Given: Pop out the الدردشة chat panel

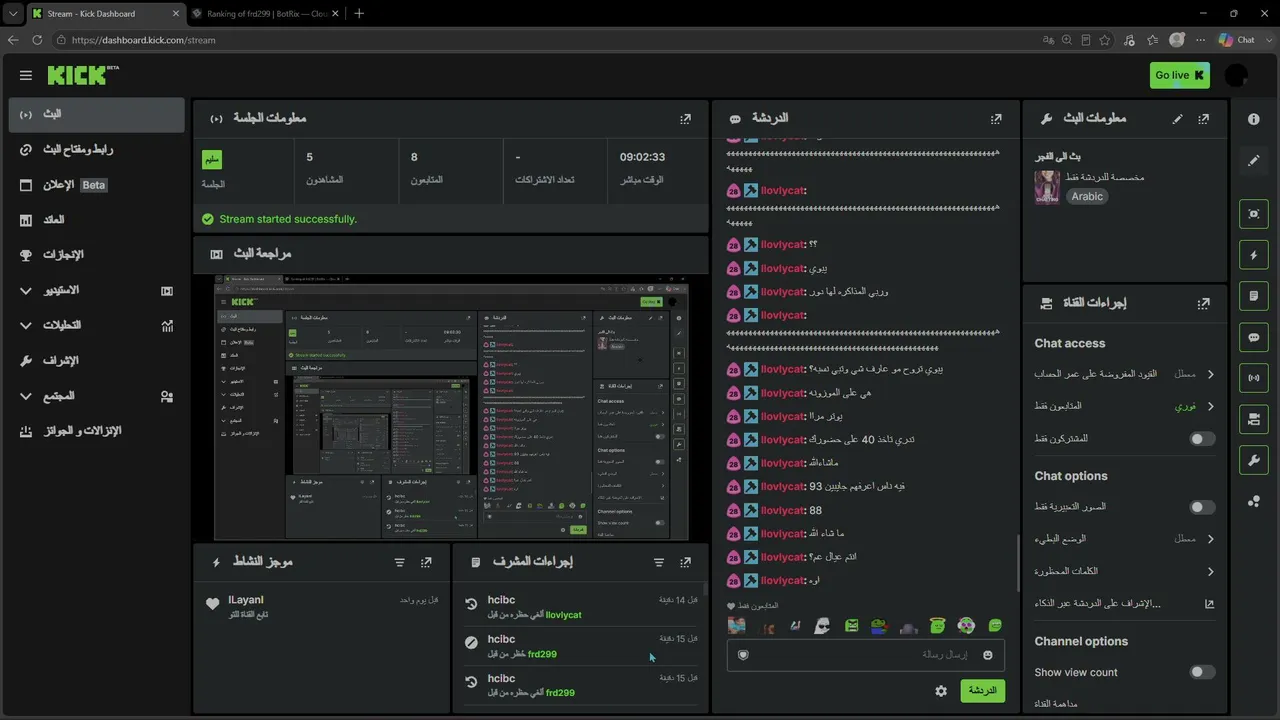Looking at the screenshot, I should [996, 118].
